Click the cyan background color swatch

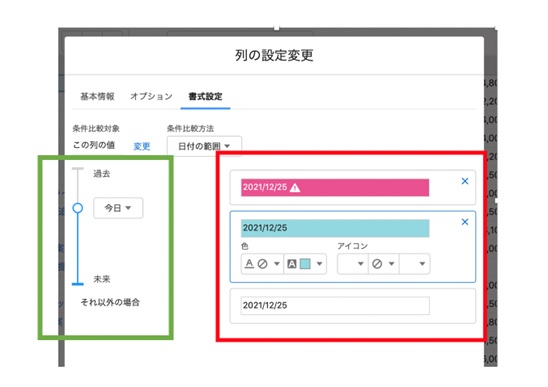pos(305,264)
